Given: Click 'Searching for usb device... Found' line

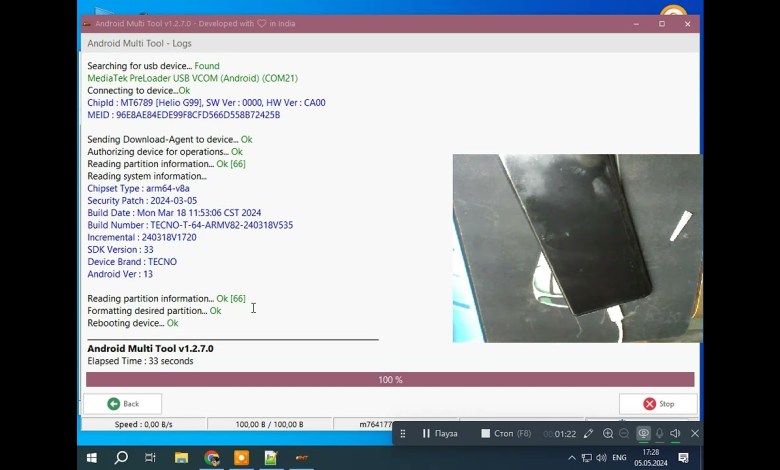Looking at the screenshot, I should tap(153, 66).
